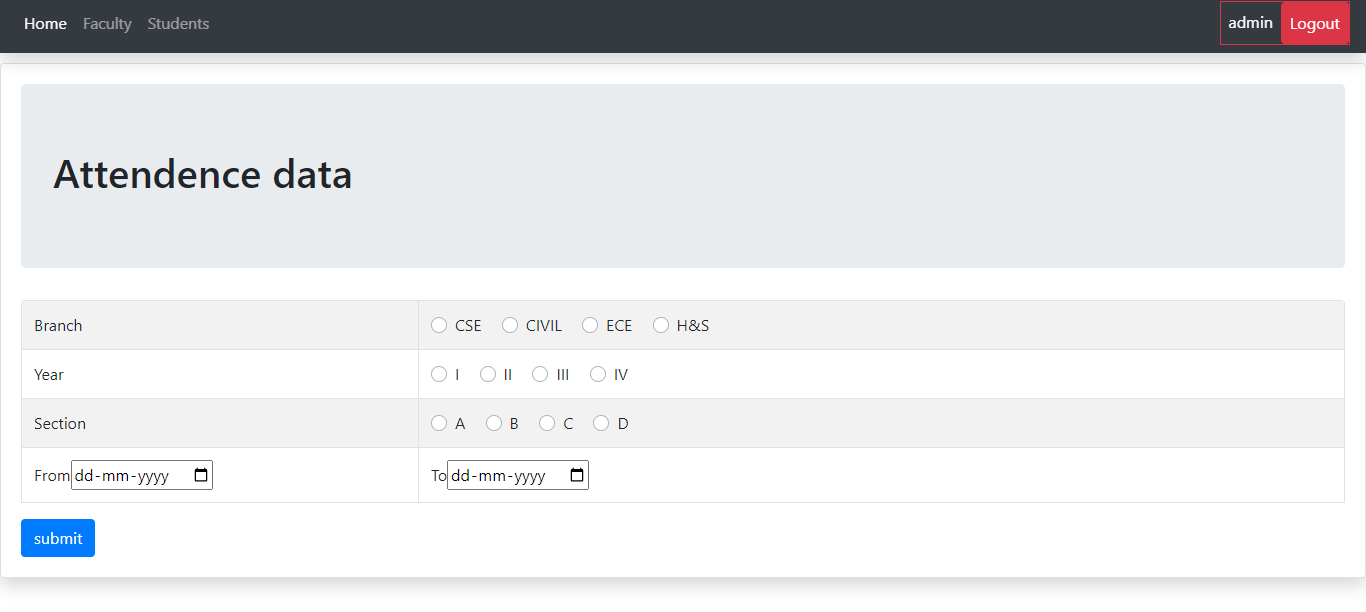Viewport: 1366px width, 612px height.
Task: Click the Logout button
Action: coord(1315,23)
